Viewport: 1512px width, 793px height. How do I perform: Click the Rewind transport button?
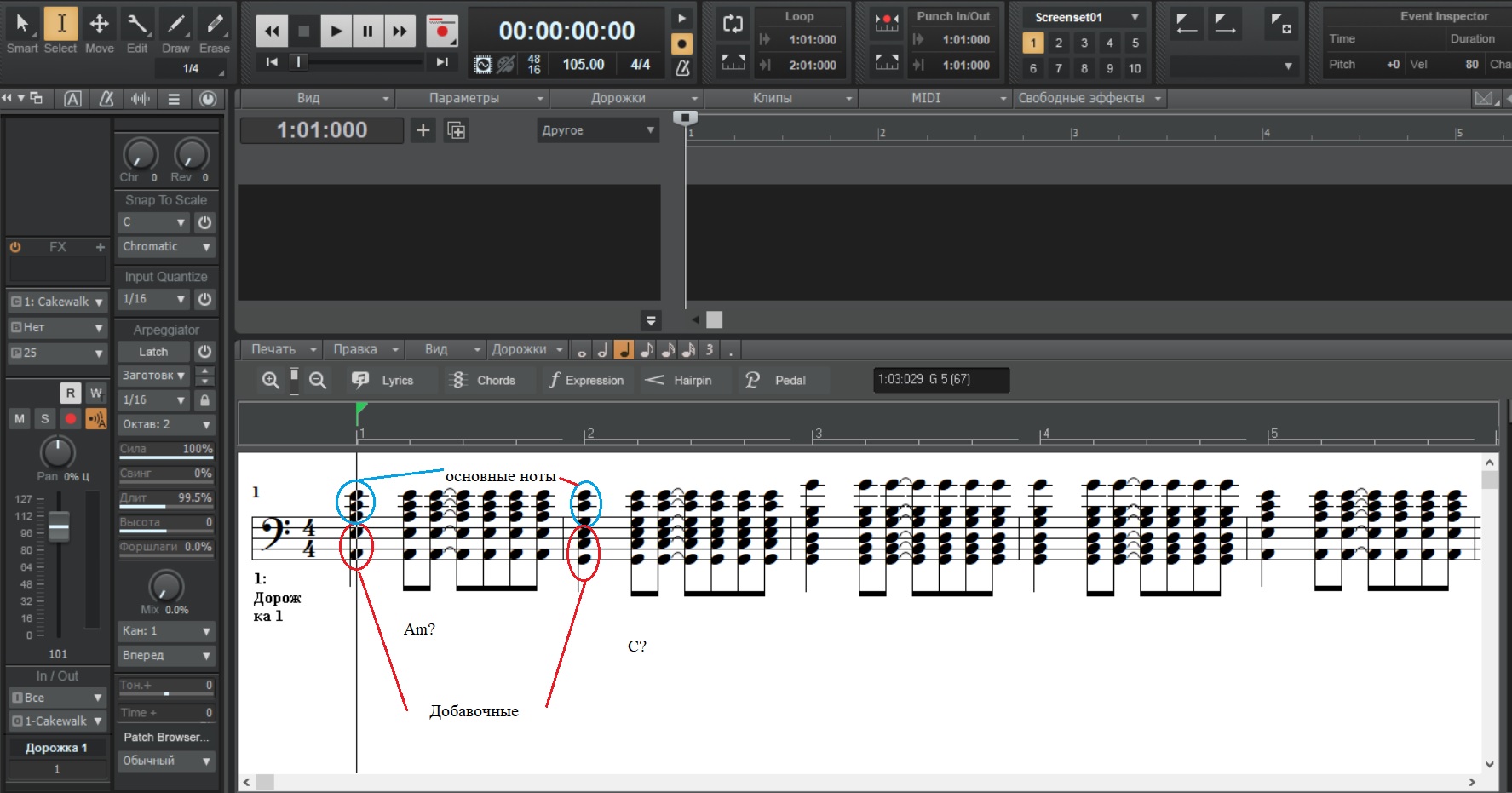[x=272, y=32]
